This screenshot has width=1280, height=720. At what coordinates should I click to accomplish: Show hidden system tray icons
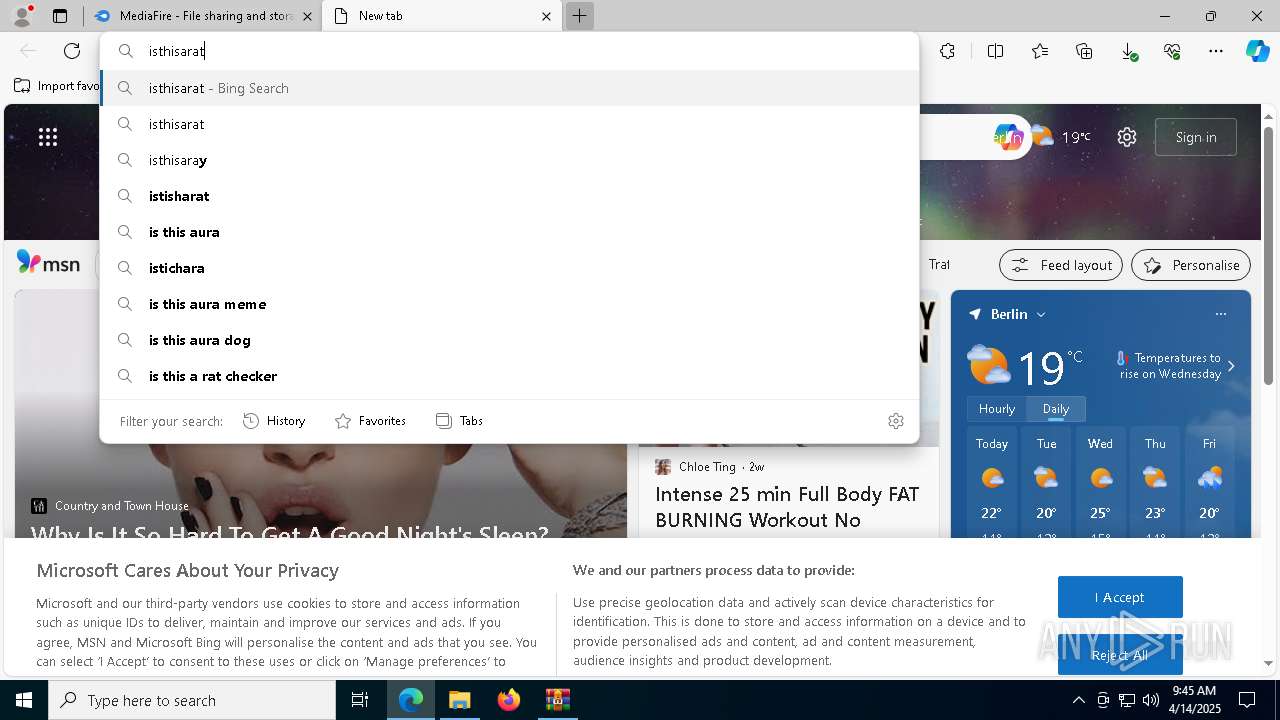tap(1078, 700)
